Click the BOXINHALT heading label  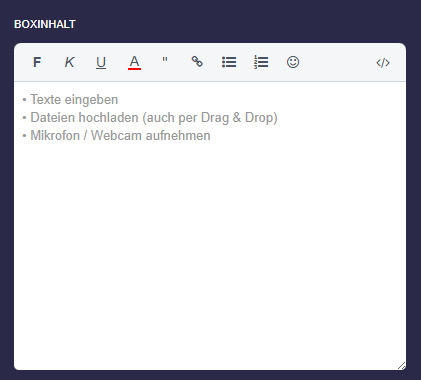click(45, 24)
